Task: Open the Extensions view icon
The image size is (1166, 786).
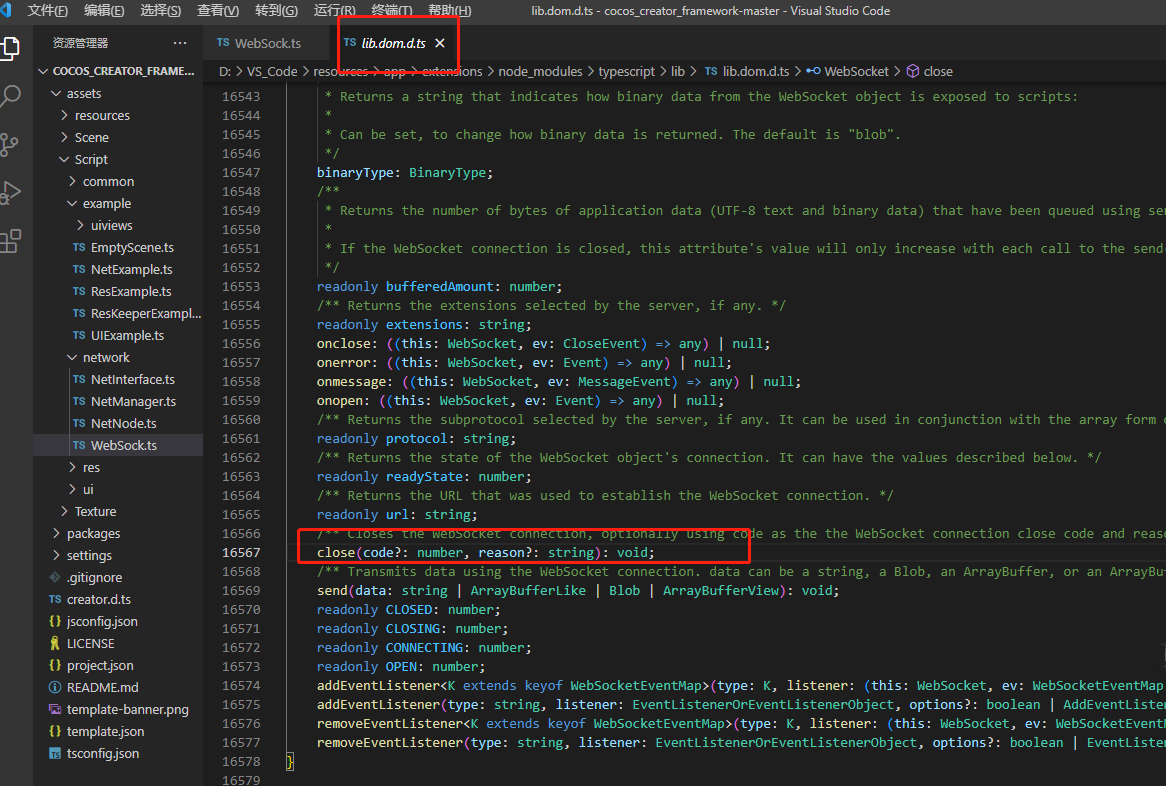Action: point(10,241)
